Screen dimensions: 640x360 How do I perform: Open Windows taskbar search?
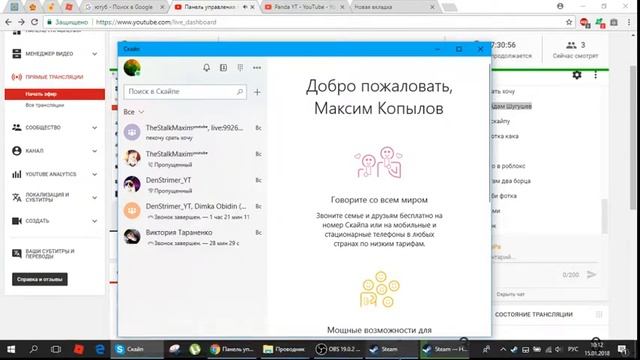pyautogui.click(x=33, y=349)
